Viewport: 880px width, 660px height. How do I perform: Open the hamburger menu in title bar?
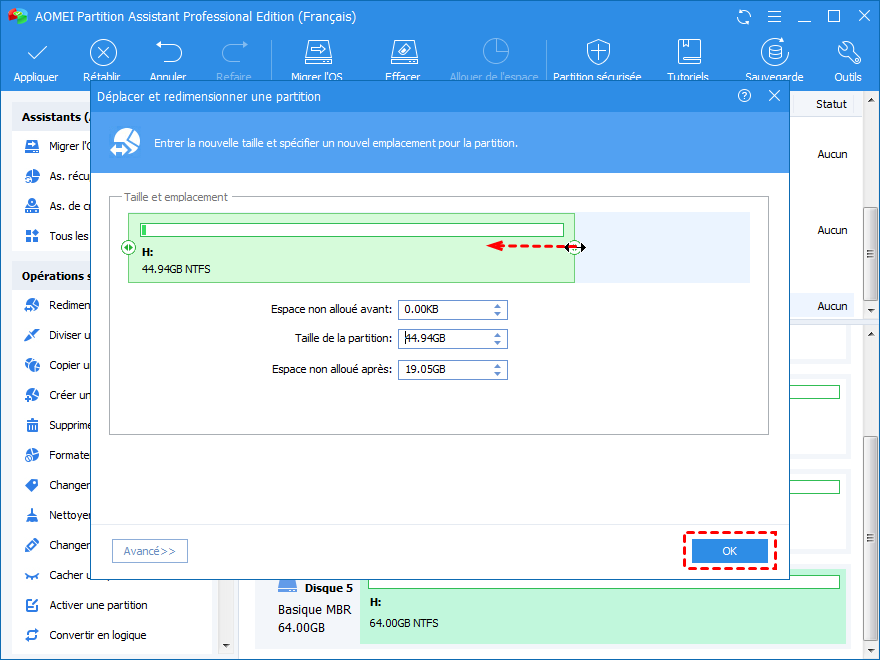tap(774, 17)
